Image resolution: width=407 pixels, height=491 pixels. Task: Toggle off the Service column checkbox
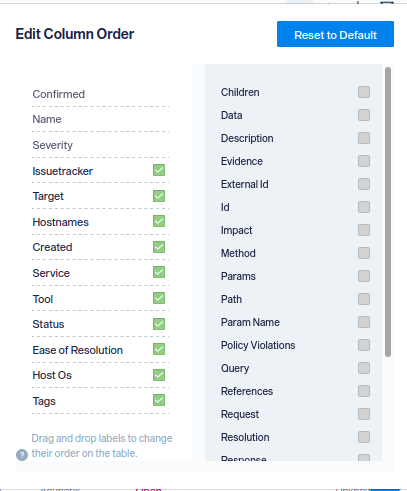(x=159, y=272)
